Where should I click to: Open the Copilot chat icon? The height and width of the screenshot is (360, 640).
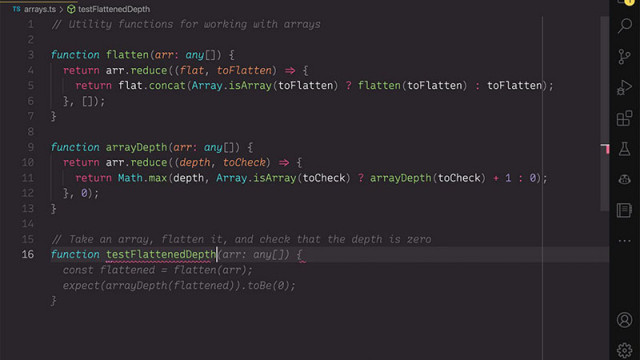click(624, 179)
